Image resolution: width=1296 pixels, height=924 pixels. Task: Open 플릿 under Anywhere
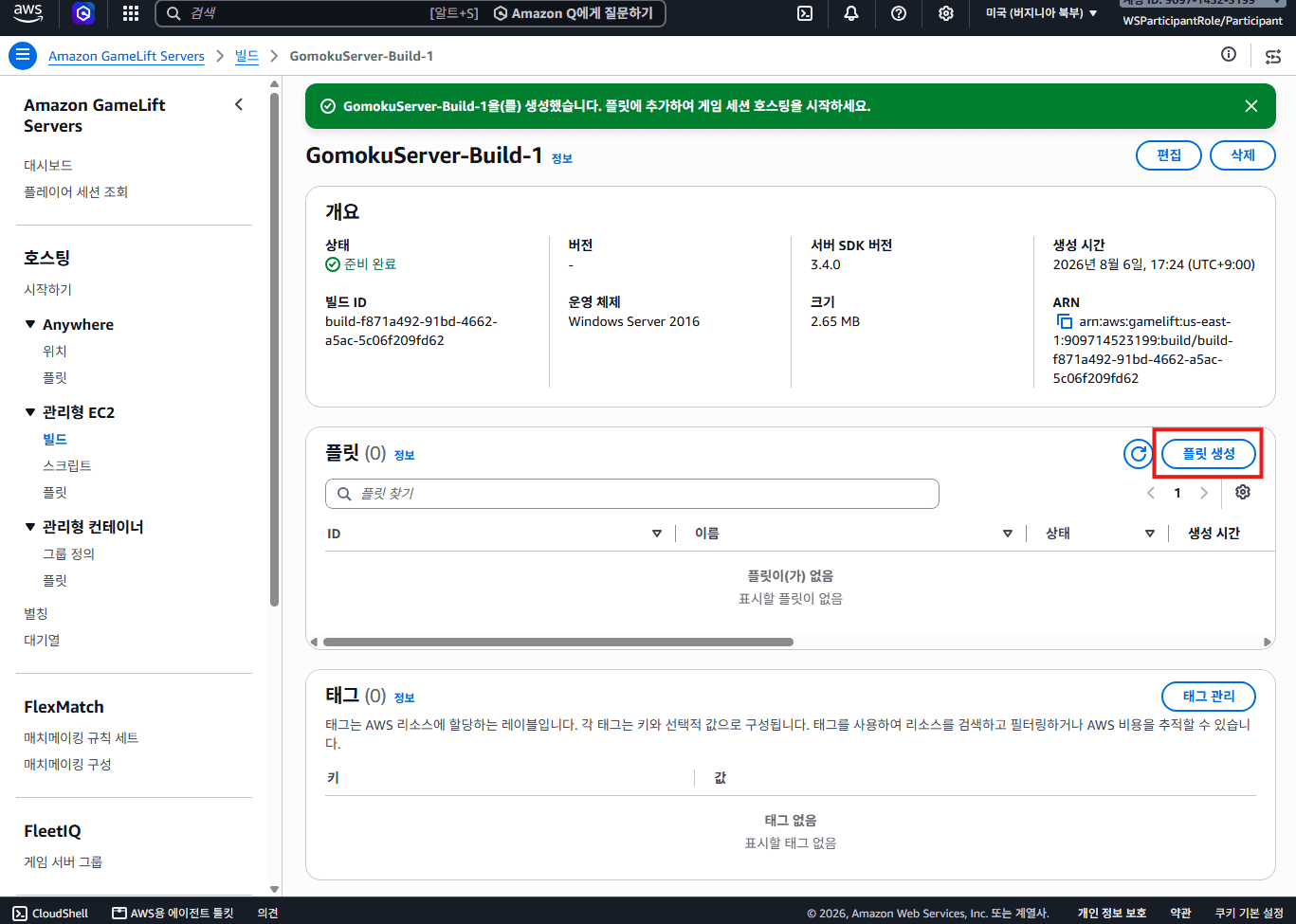coord(55,377)
